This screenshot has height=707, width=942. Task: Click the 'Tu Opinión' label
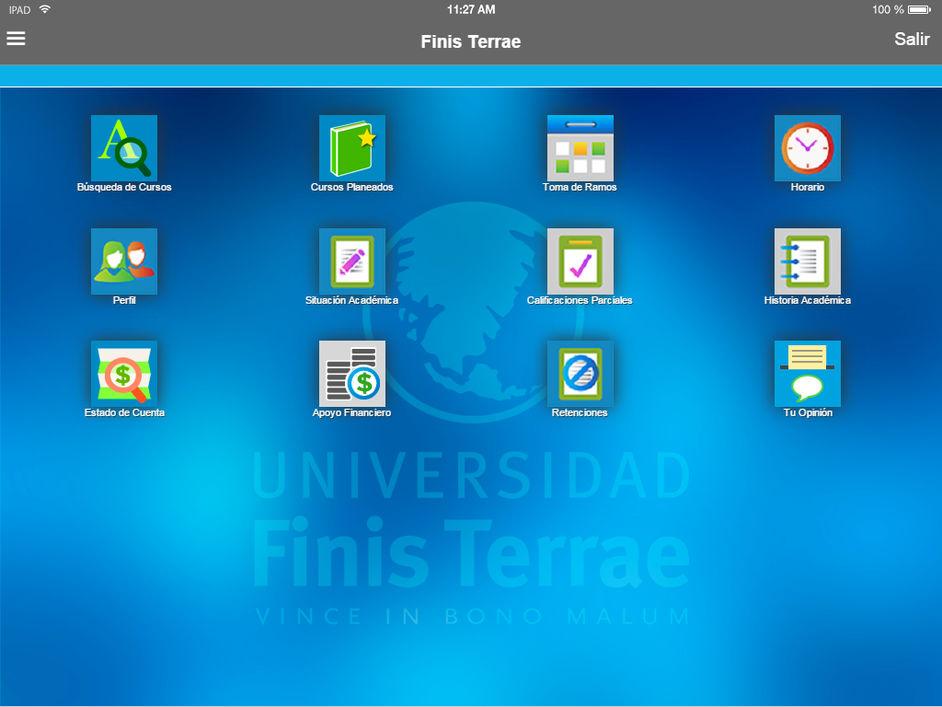coord(808,412)
